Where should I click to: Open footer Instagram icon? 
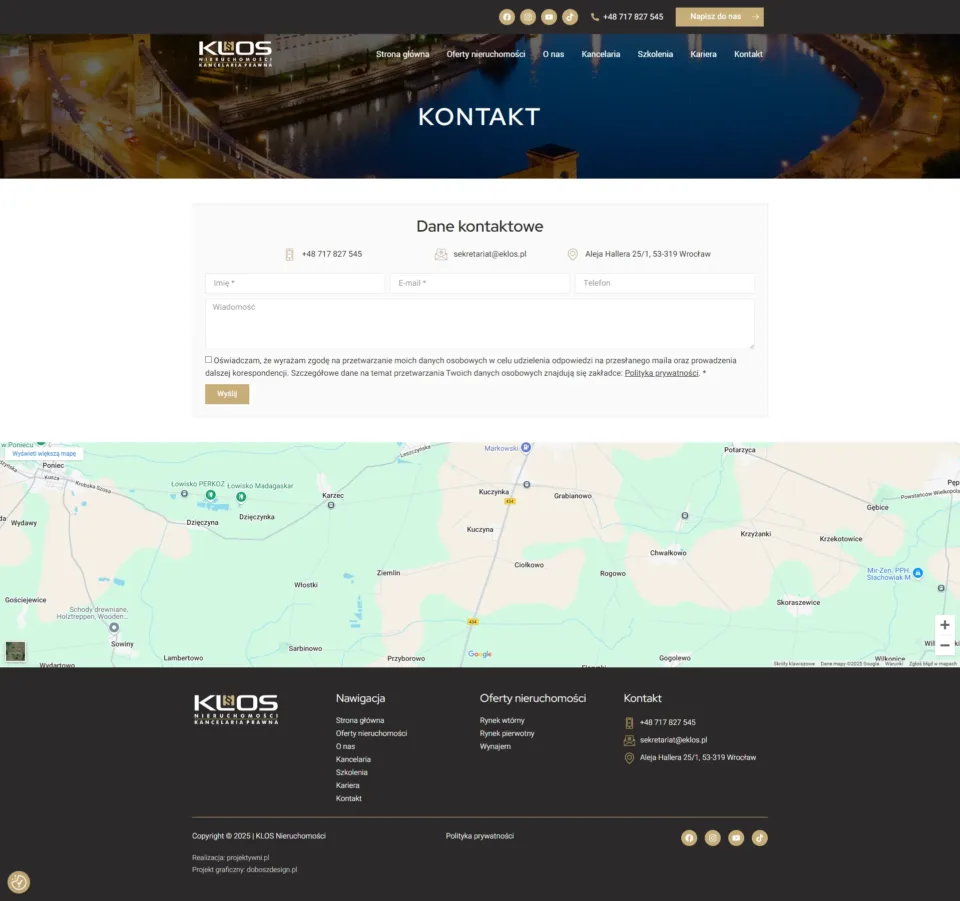pos(713,838)
